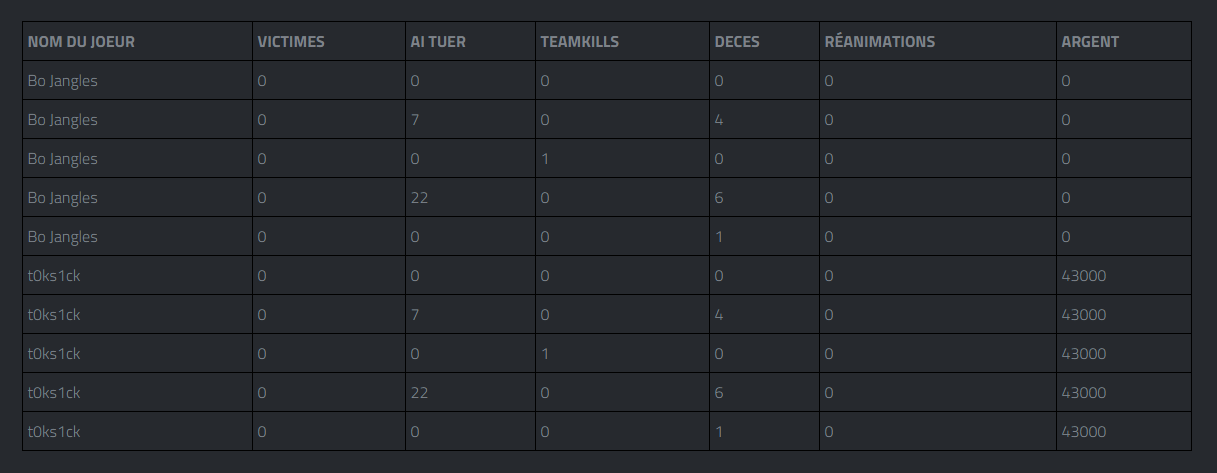Viewport: 1217px width, 473px height.
Task: Select the RÉANIMATIONS column header
Action: point(880,42)
